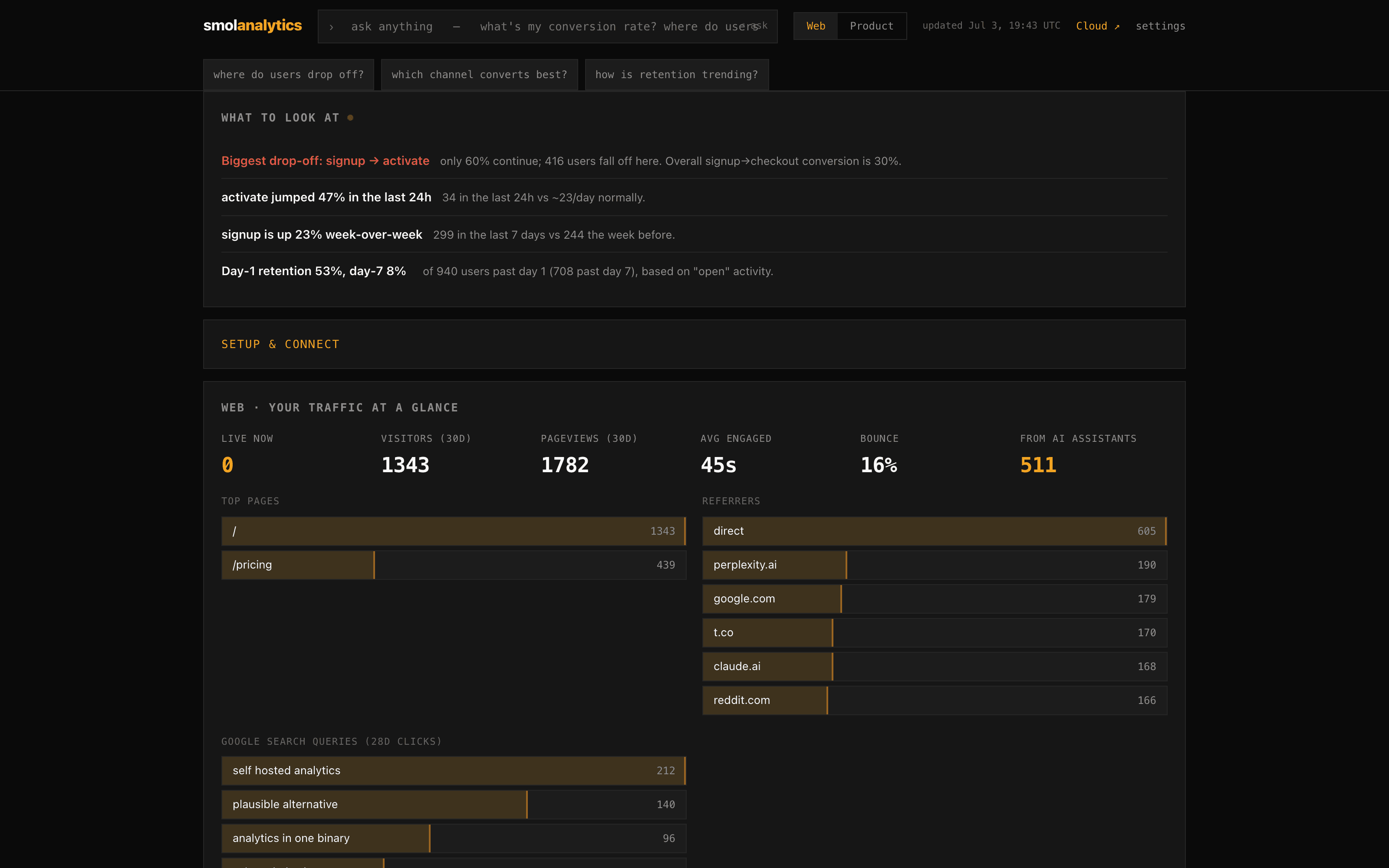Select 'how is retention trending?' suggestion
1389x868 pixels.
677,75
